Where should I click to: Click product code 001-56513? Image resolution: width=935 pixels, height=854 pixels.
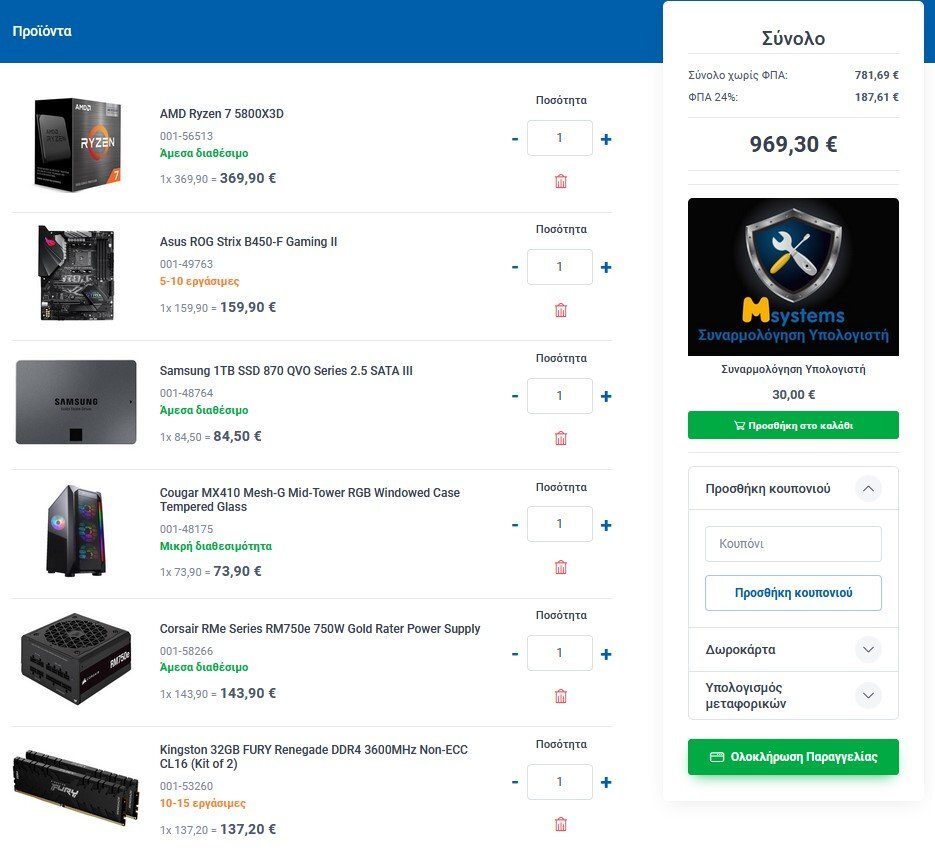click(x=186, y=136)
